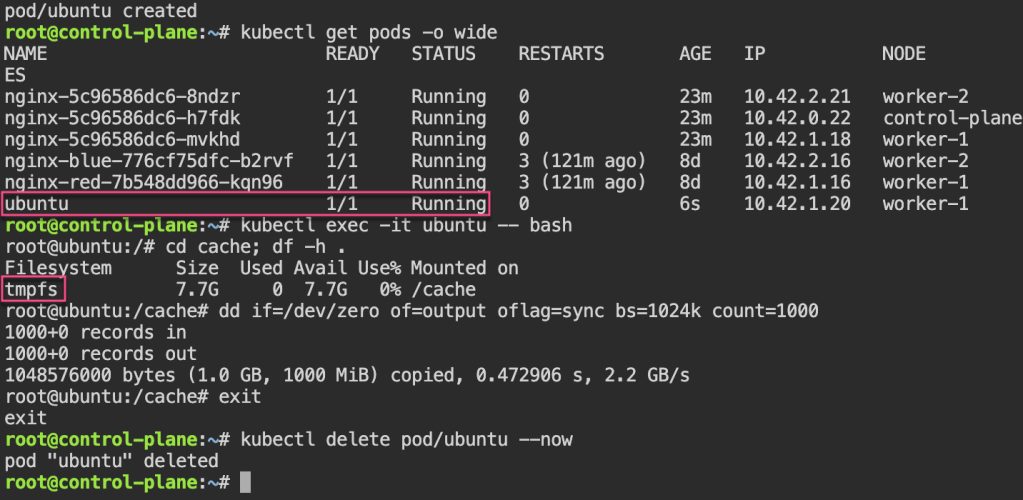Click the nginx-red-7b548dd966-kqn96 pod row
This screenshot has width=1023, height=500.
144,183
